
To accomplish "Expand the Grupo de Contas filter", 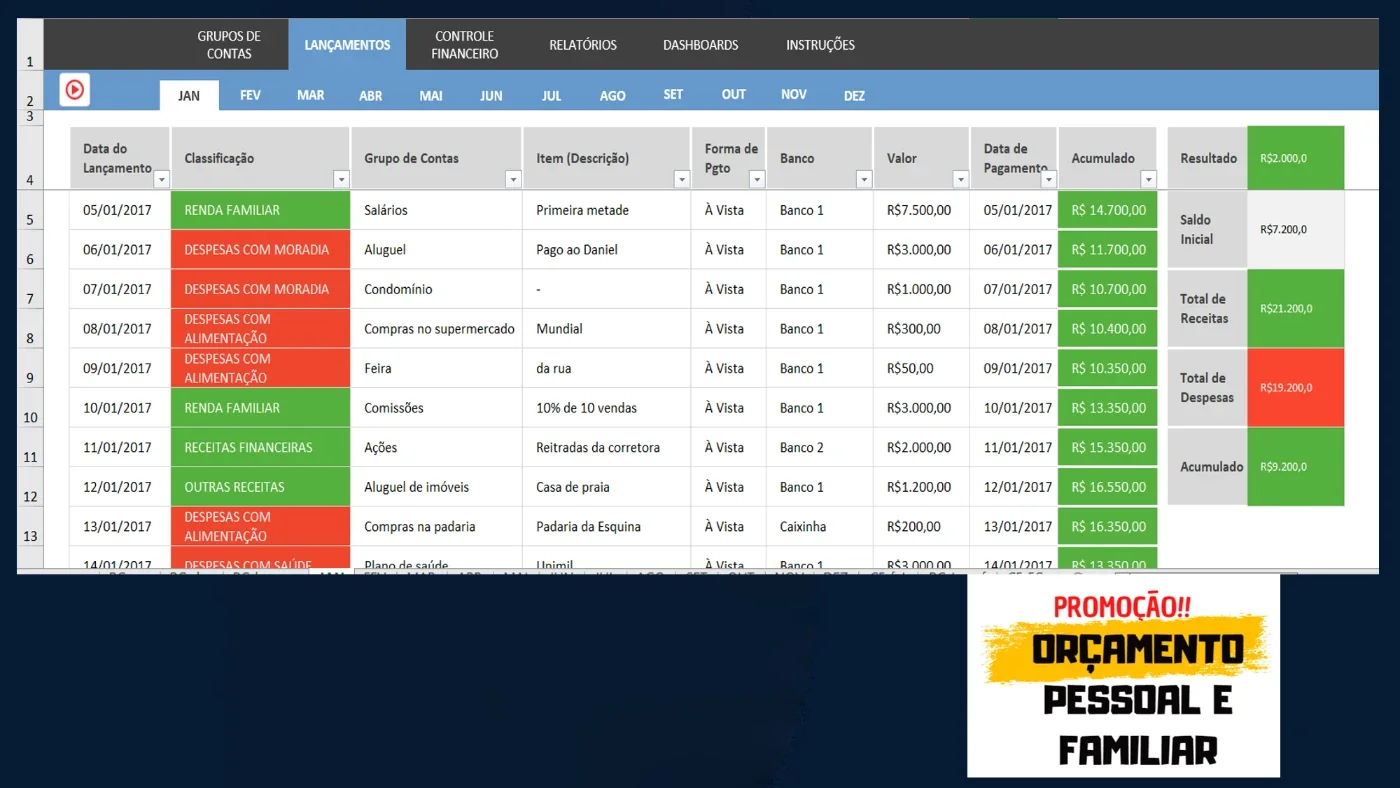I will 513,180.
